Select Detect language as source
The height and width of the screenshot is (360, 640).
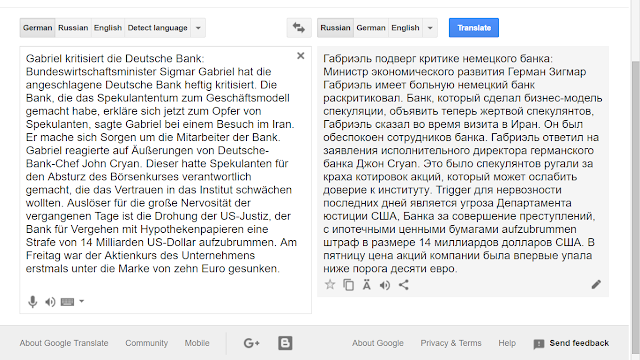(x=158, y=28)
